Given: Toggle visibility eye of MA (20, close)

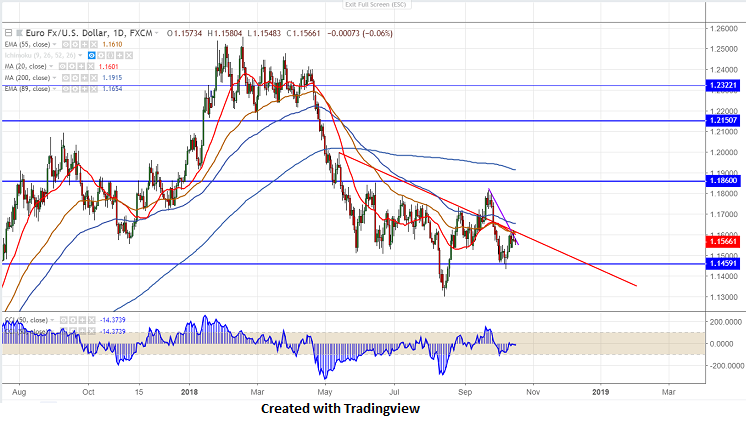Looking at the screenshot, I should [62, 67].
